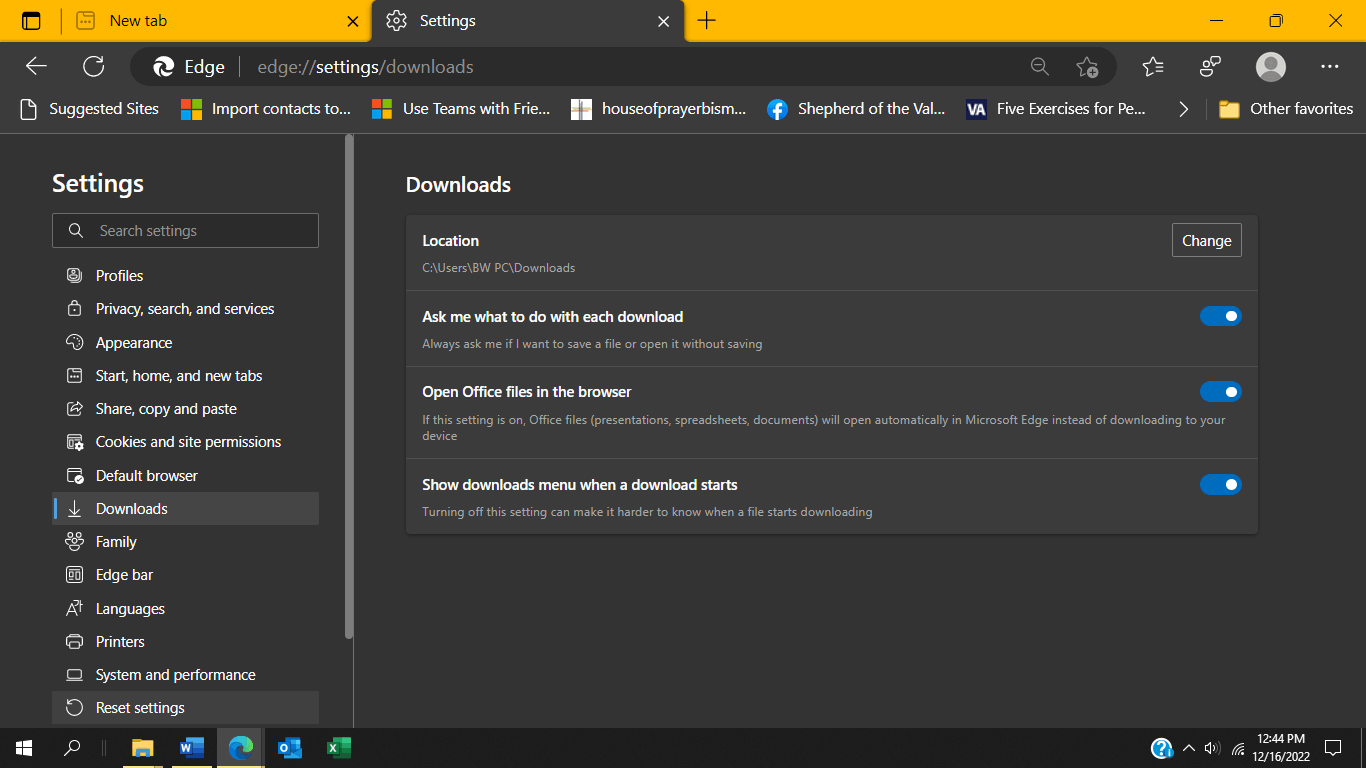This screenshot has width=1366, height=768.
Task: Click the Change location button
Action: pyautogui.click(x=1207, y=240)
